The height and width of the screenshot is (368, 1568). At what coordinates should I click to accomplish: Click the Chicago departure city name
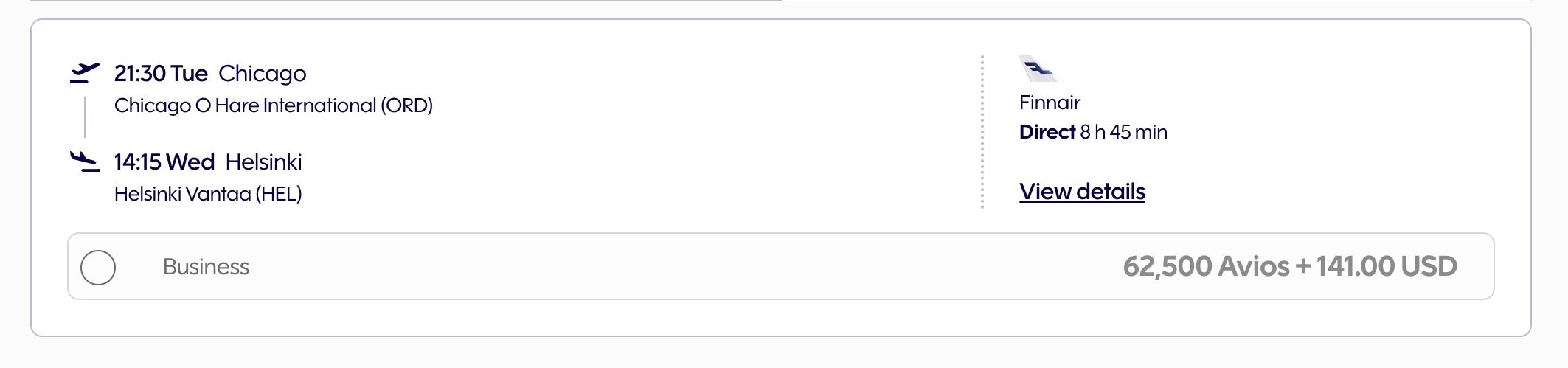coord(262,74)
